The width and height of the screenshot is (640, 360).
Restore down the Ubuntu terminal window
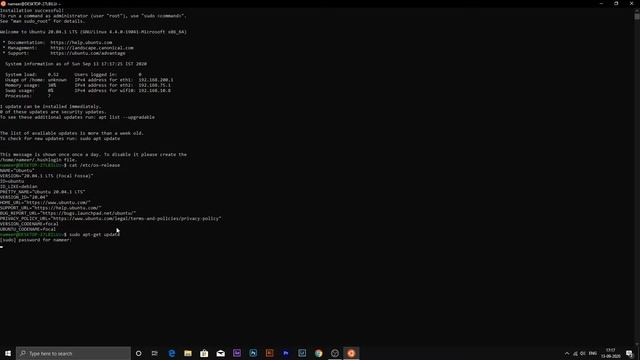click(616, 4)
